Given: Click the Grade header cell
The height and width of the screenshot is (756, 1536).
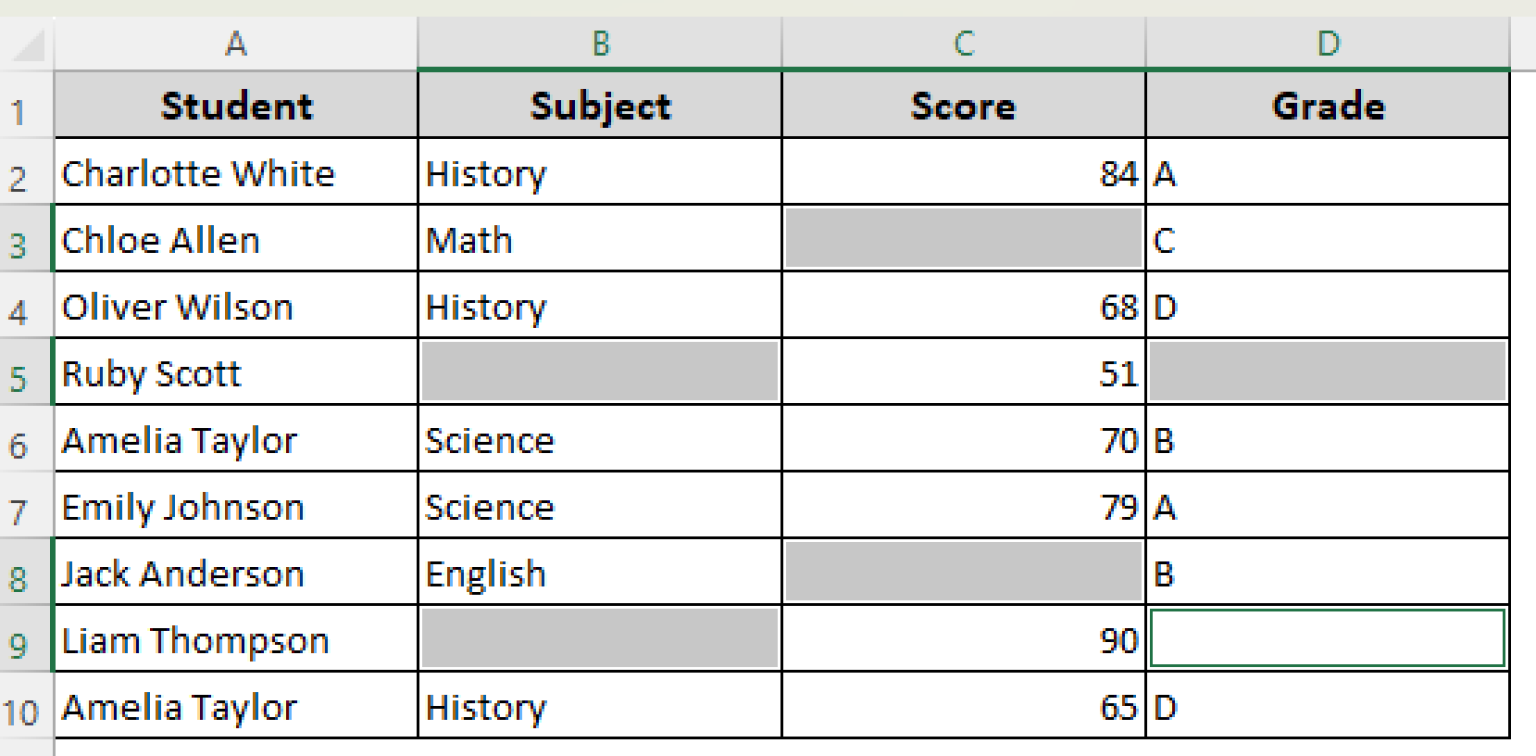Looking at the screenshot, I should 1328,105.
